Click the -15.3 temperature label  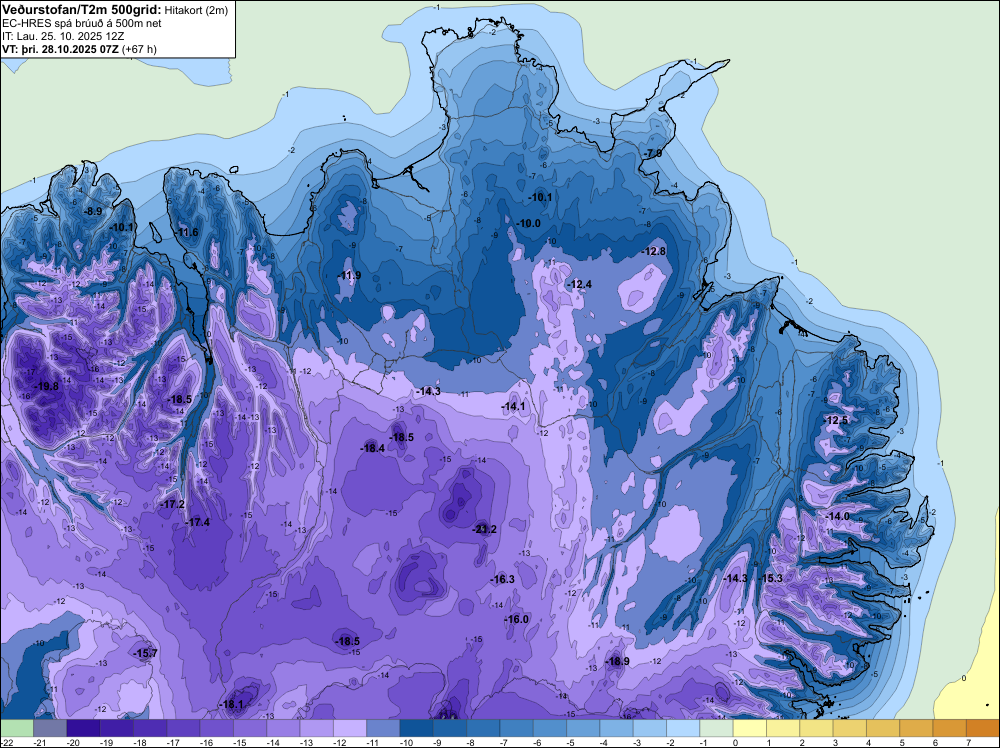tap(770, 578)
